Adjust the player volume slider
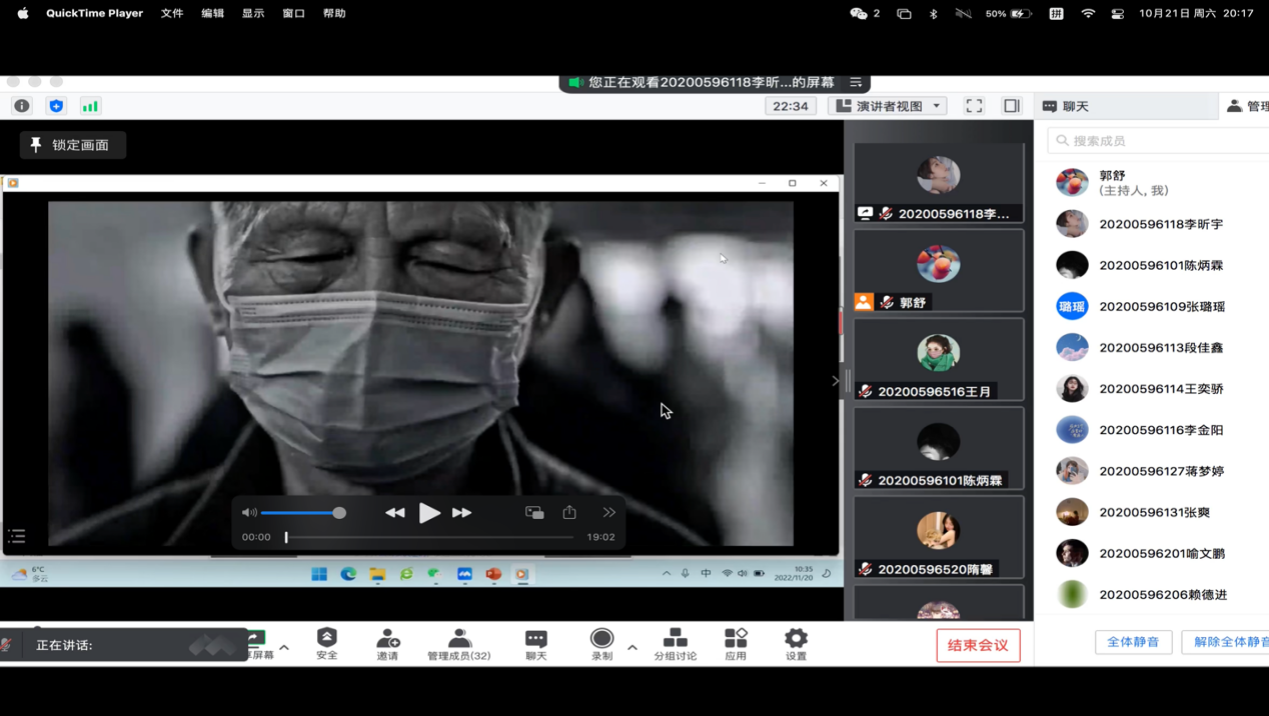This screenshot has height=716, width=1269. (303, 513)
